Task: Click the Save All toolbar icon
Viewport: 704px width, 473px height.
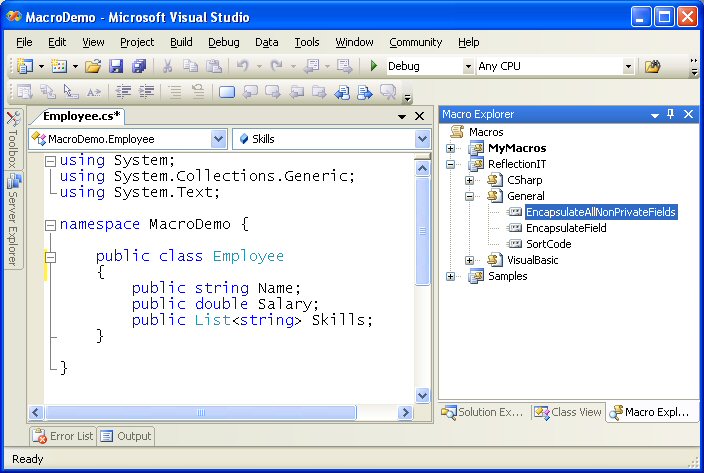Action: tap(139, 66)
